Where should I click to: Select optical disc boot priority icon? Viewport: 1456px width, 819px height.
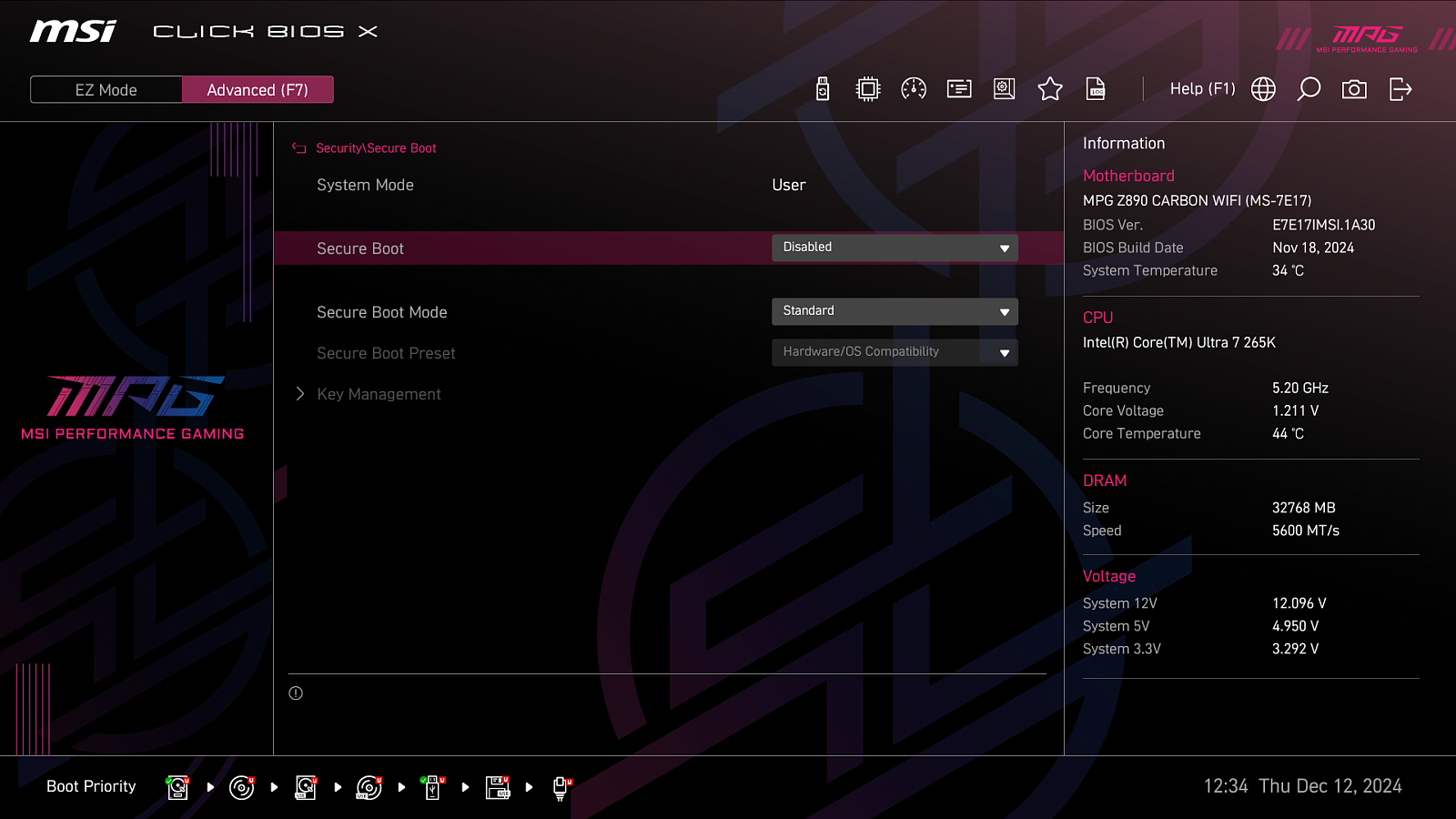click(x=242, y=787)
